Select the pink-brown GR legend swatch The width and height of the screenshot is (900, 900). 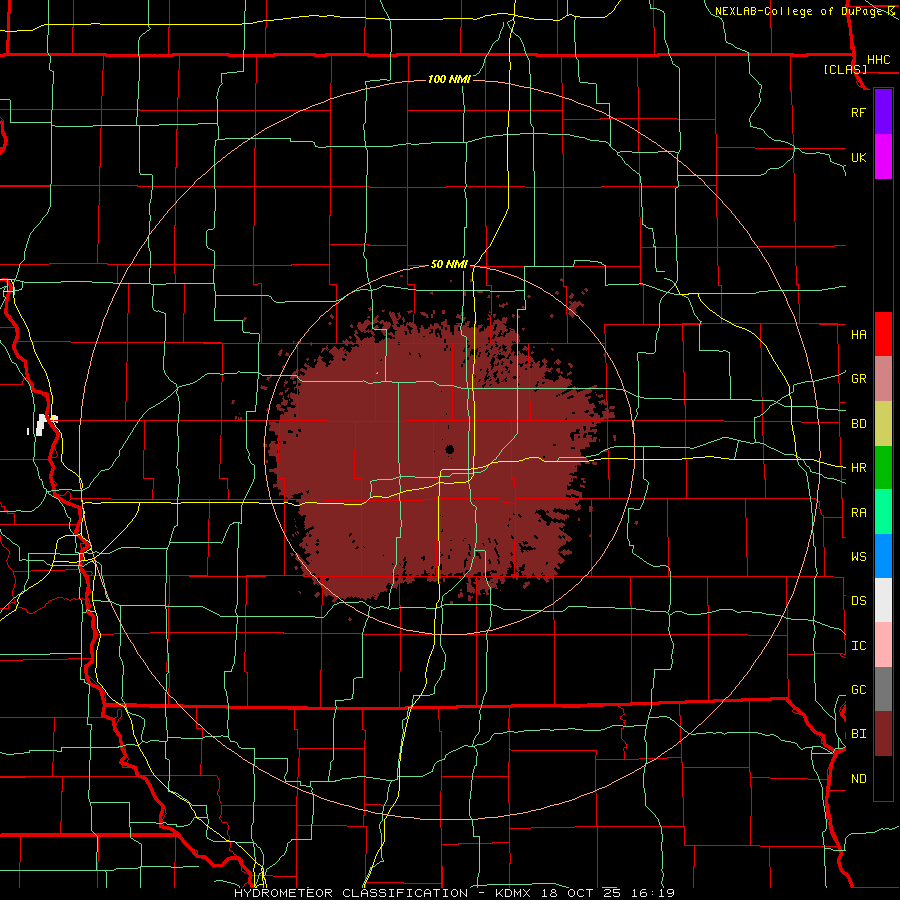click(883, 379)
